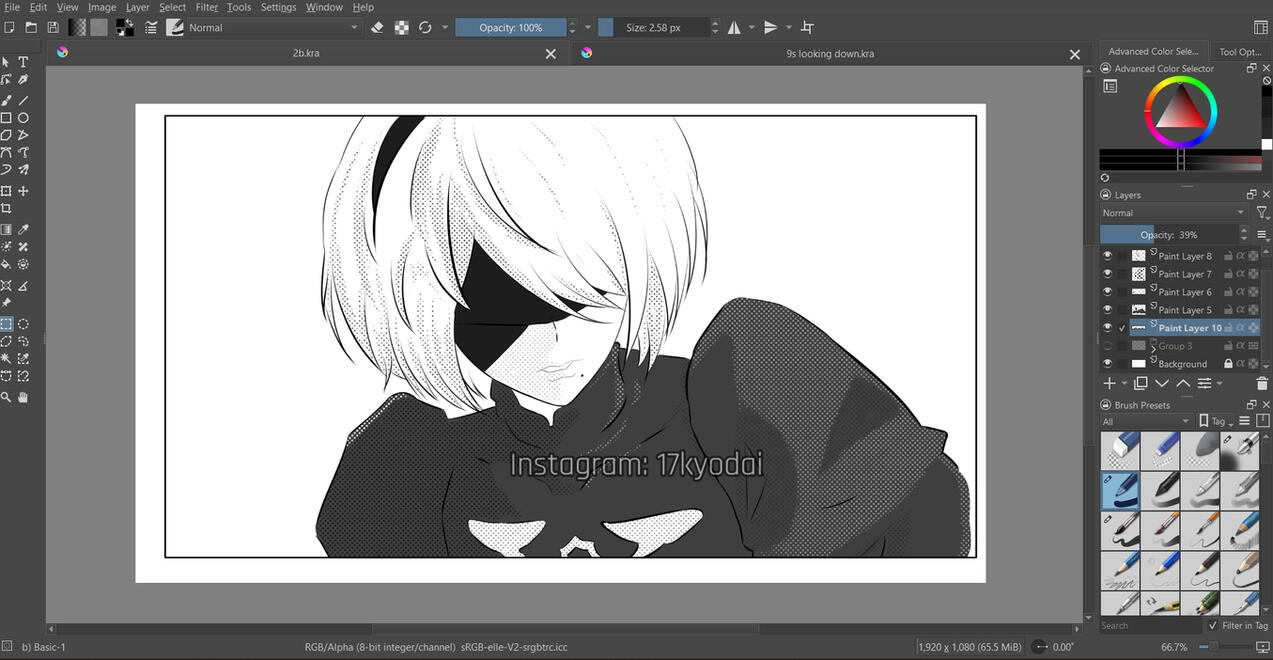Add a new paint layer

pos(1109,383)
